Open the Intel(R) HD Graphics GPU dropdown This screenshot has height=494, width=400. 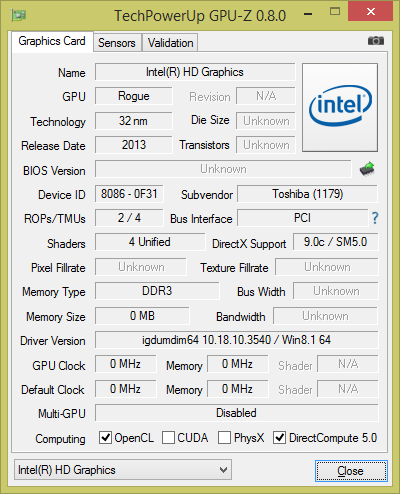123,470
